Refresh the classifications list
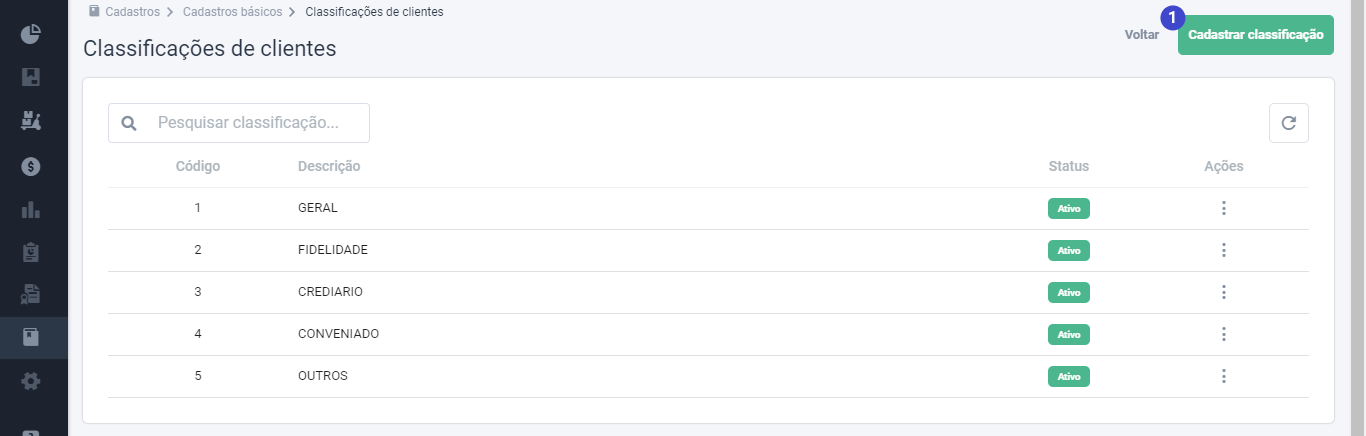Image resolution: width=1366 pixels, height=436 pixels. pos(1289,123)
